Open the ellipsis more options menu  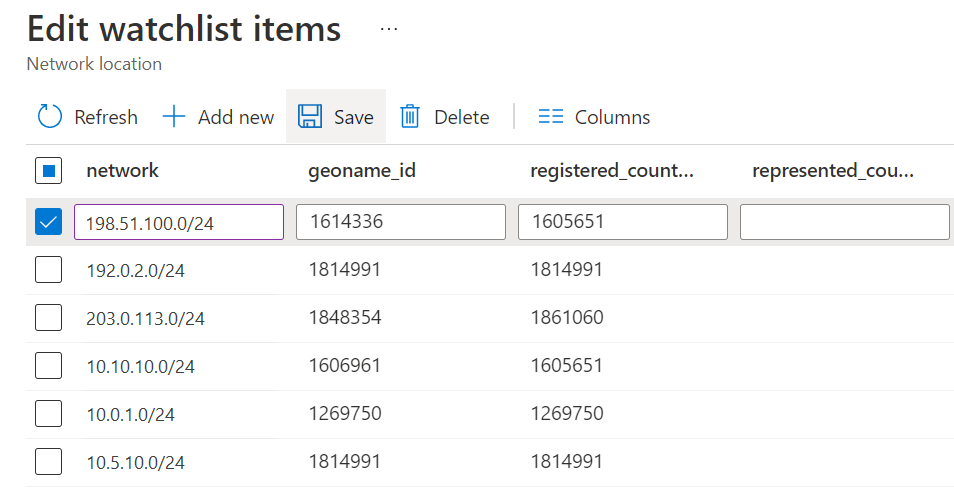point(389,30)
